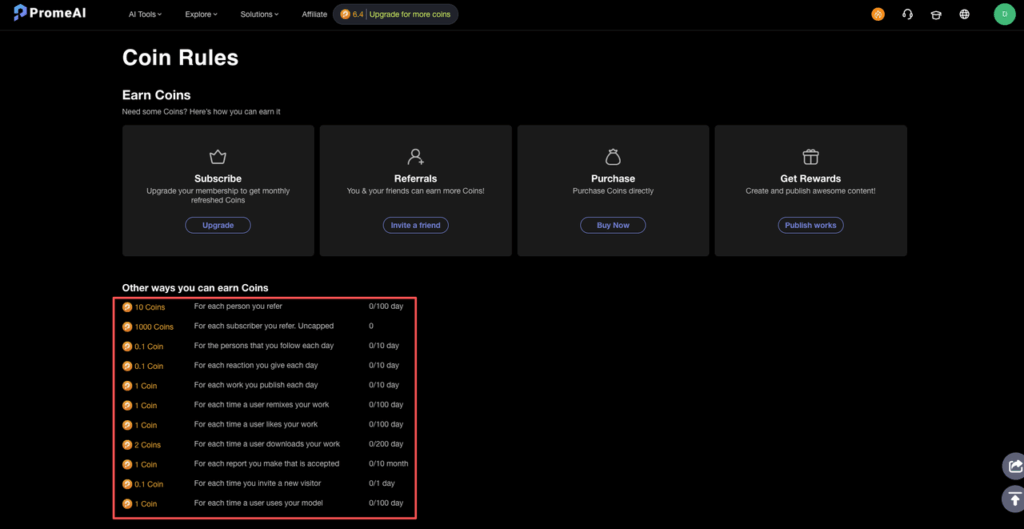Viewport: 1024px width, 529px height.
Task: Click the 'Coin Rules' page heading
Action: 180,57
